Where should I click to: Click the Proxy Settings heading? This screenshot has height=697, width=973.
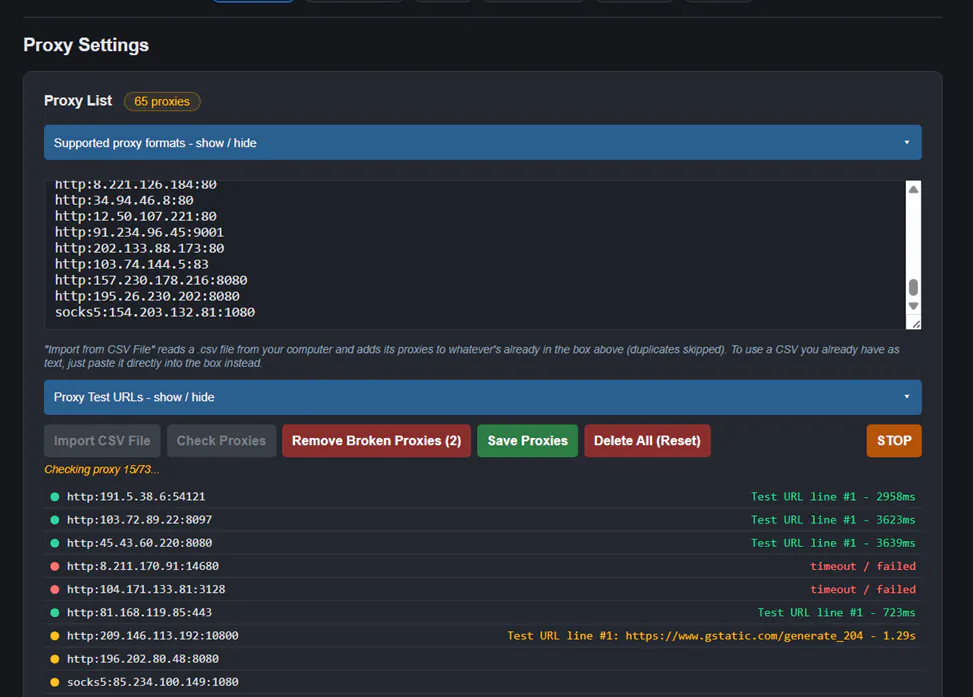pyautogui.click(x=86, y=45)
